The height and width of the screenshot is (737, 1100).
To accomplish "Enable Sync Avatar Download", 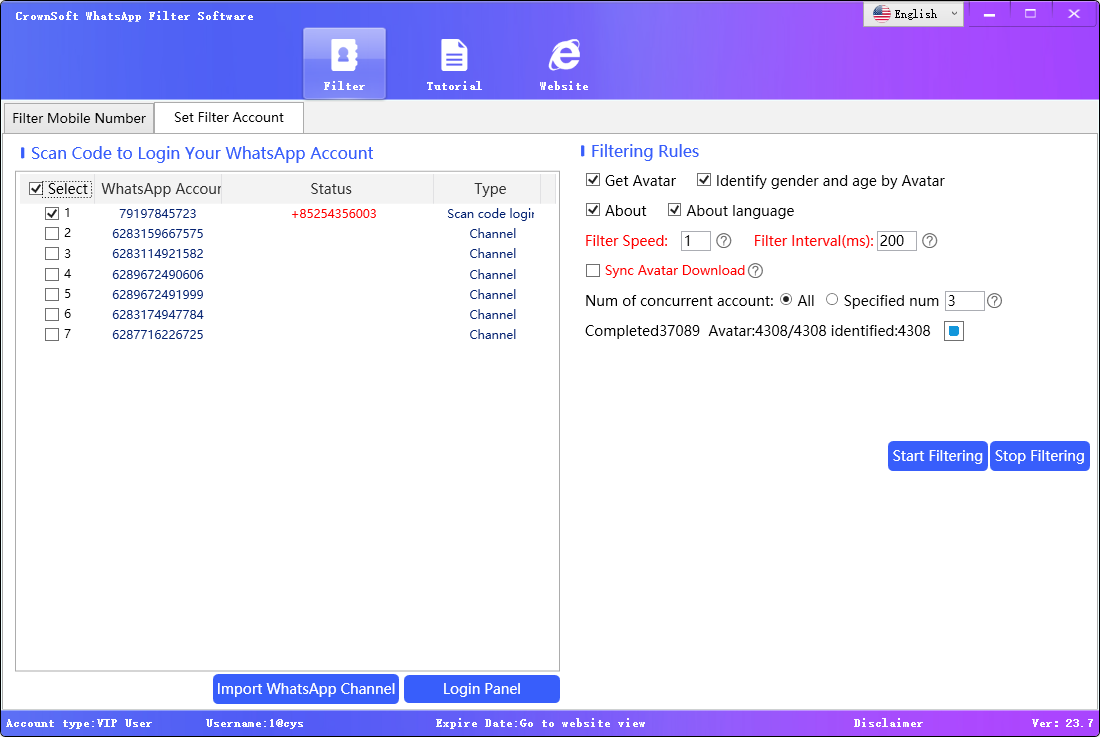I will 593,270.
